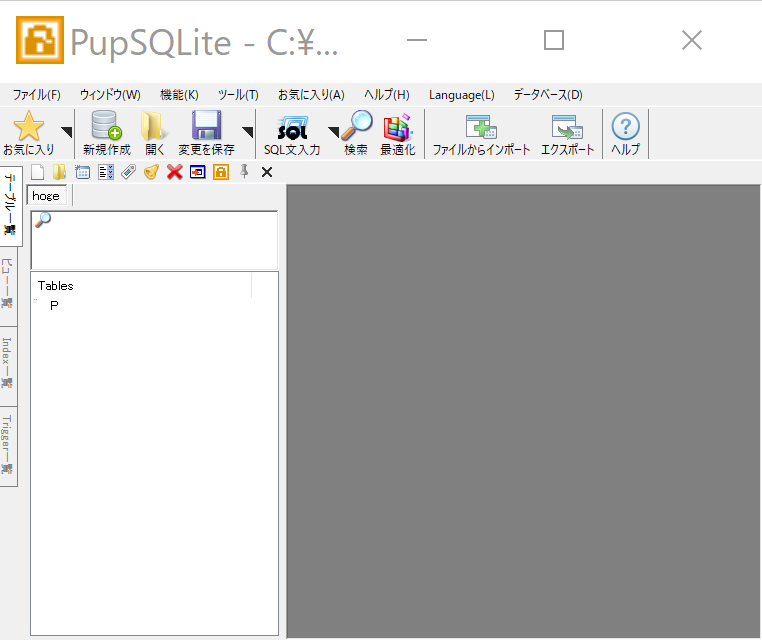This screenshot has width=762, height=641.
Task: Save changes with the floppy disk icon
Action: [207, 125]
